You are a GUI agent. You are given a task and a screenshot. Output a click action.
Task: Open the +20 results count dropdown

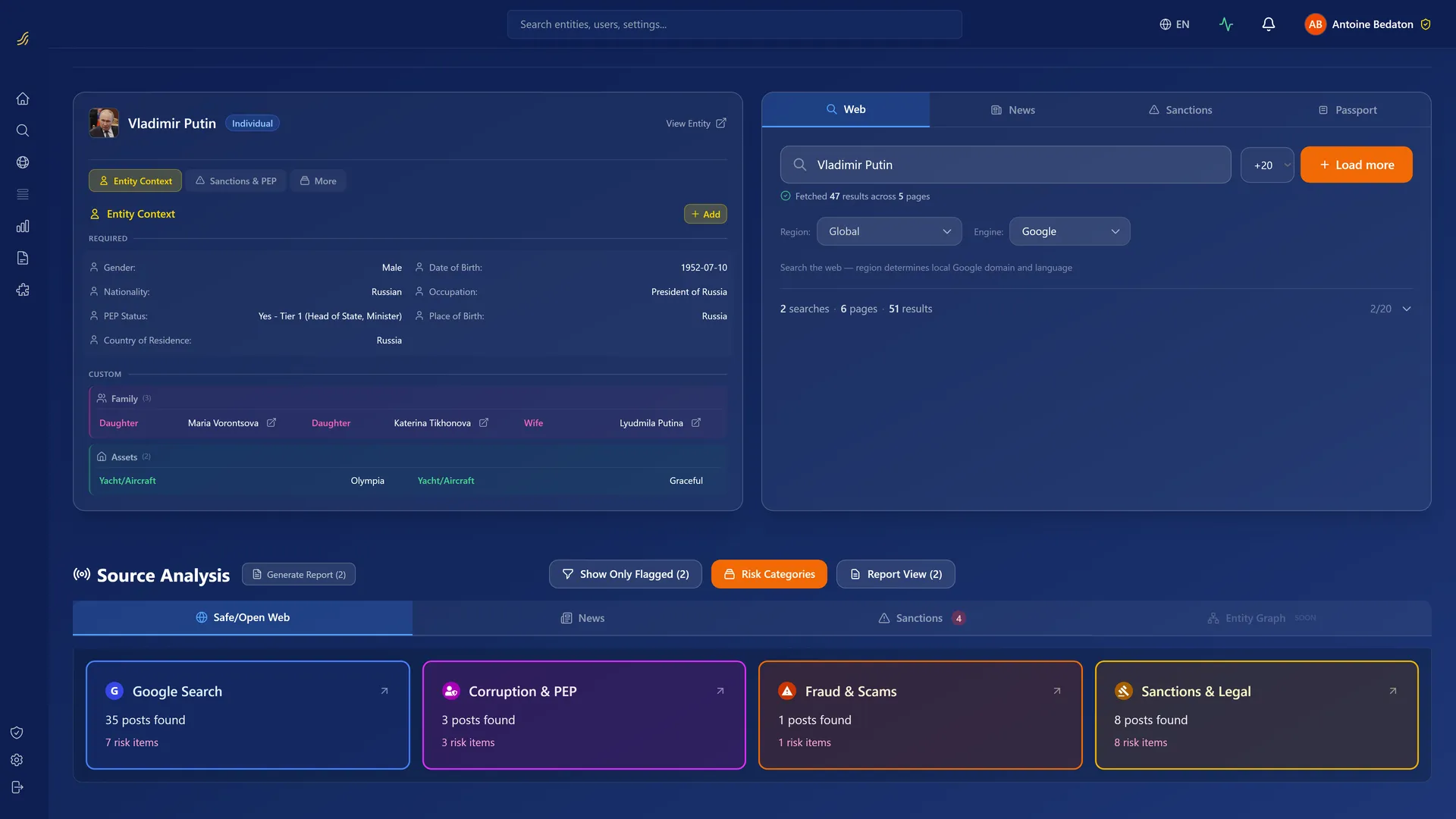coord(1267,165)
